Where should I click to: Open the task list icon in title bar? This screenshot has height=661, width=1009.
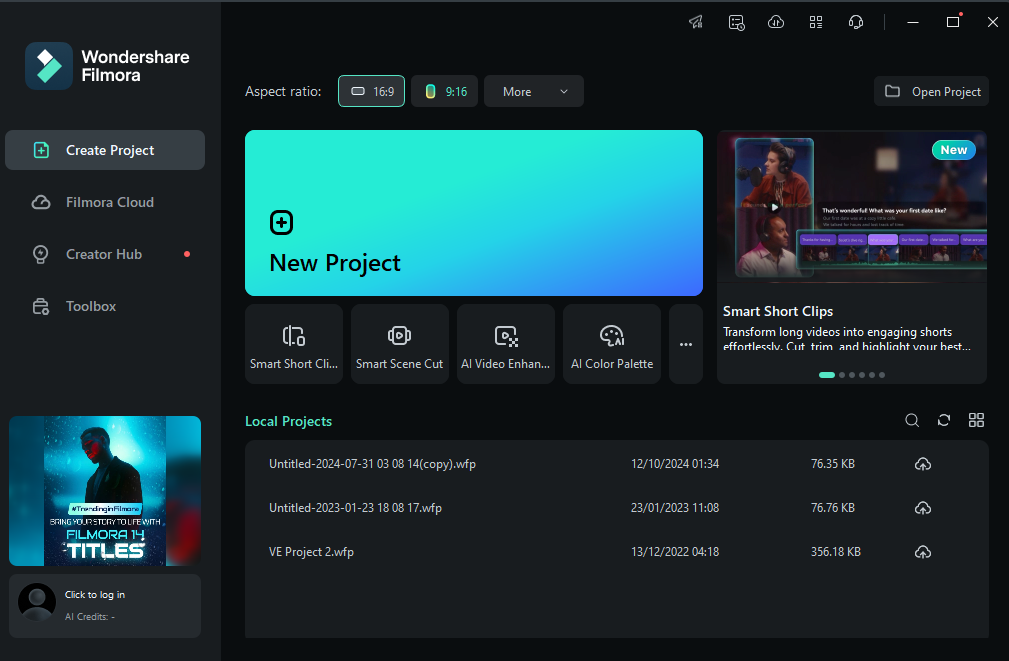736,23
